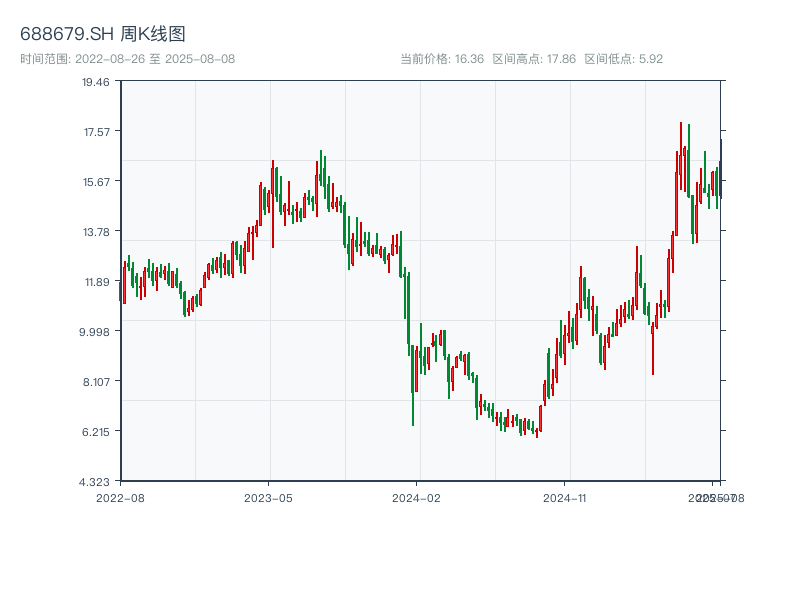
Task: Click the 8.107 y-axis label
Action: click(x=96, y=382)
